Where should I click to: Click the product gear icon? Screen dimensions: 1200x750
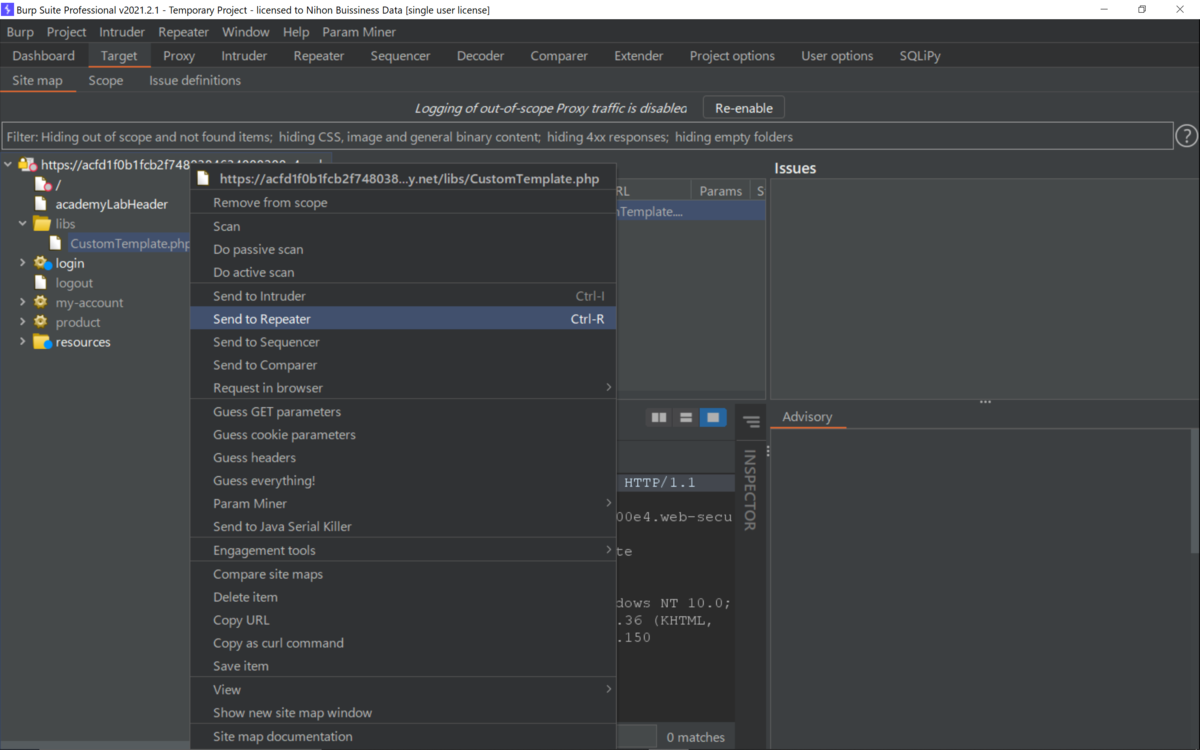click(40, 322)
